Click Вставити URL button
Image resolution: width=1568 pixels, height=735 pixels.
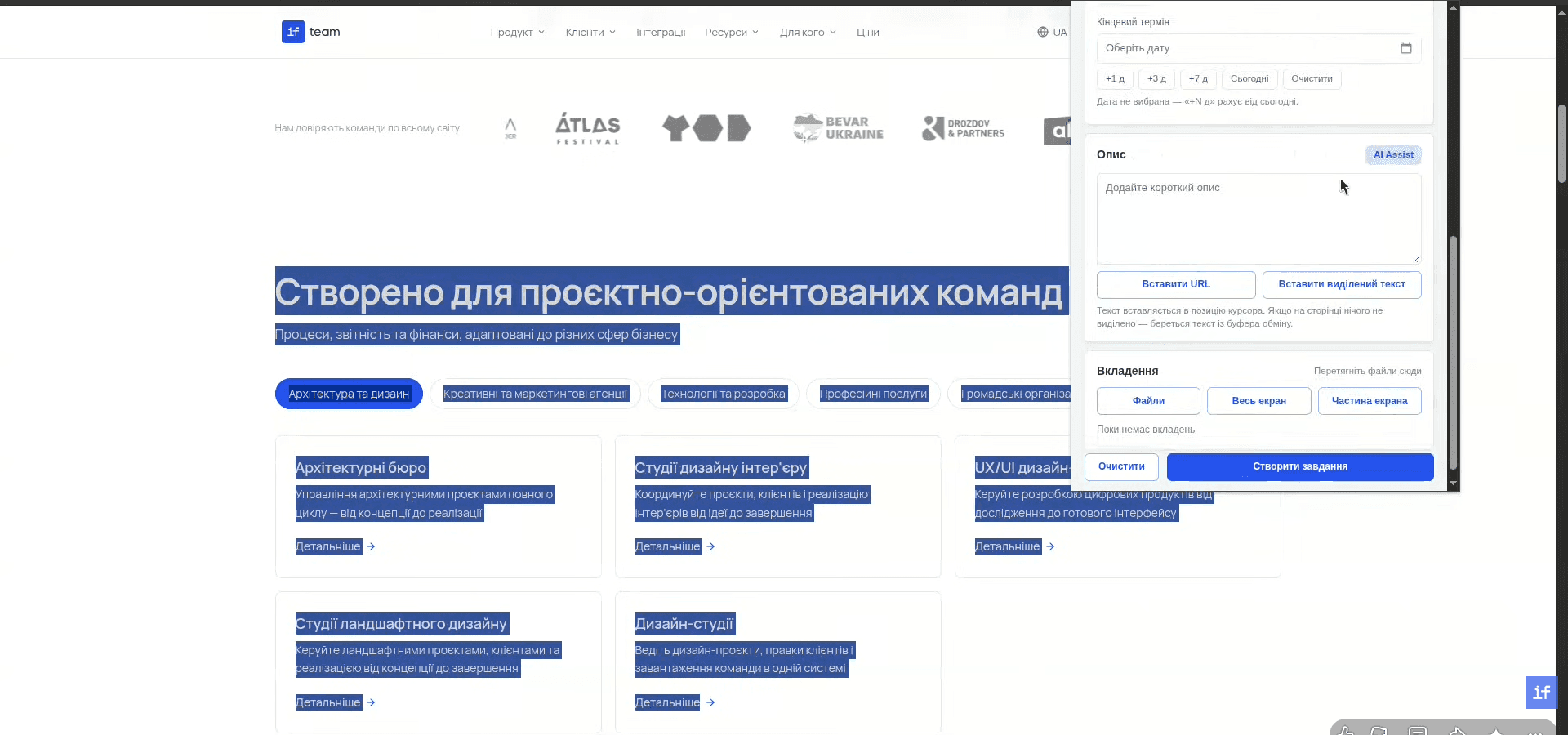point(1176,284)
